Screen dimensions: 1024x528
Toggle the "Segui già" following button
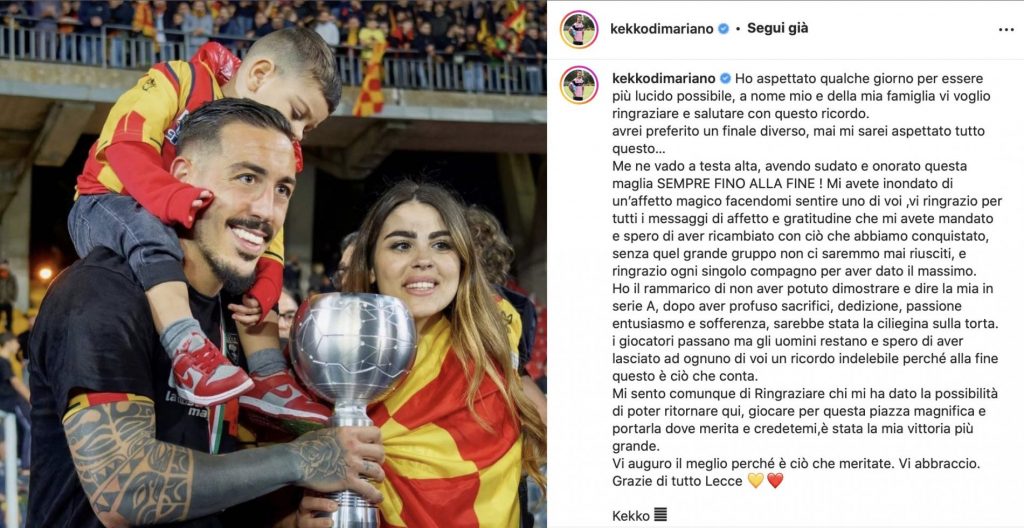point(777,29)
